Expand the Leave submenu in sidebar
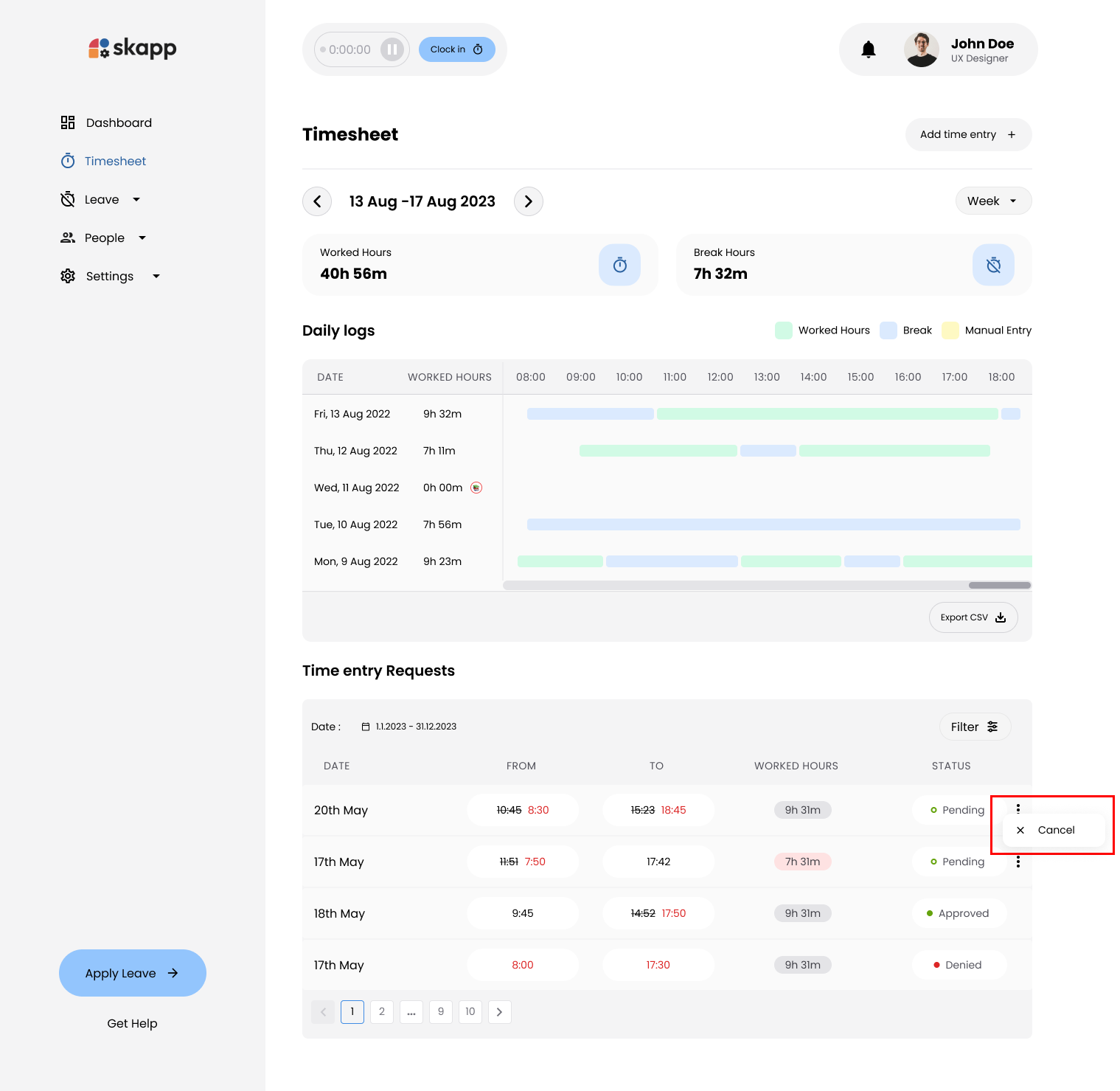Viewport: 1120px width, 1091px height. click(x=136, y=200)
